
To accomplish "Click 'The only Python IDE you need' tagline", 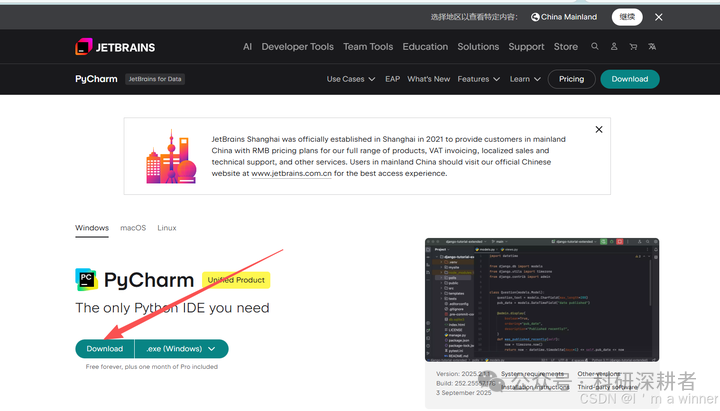I will point(172,308).
